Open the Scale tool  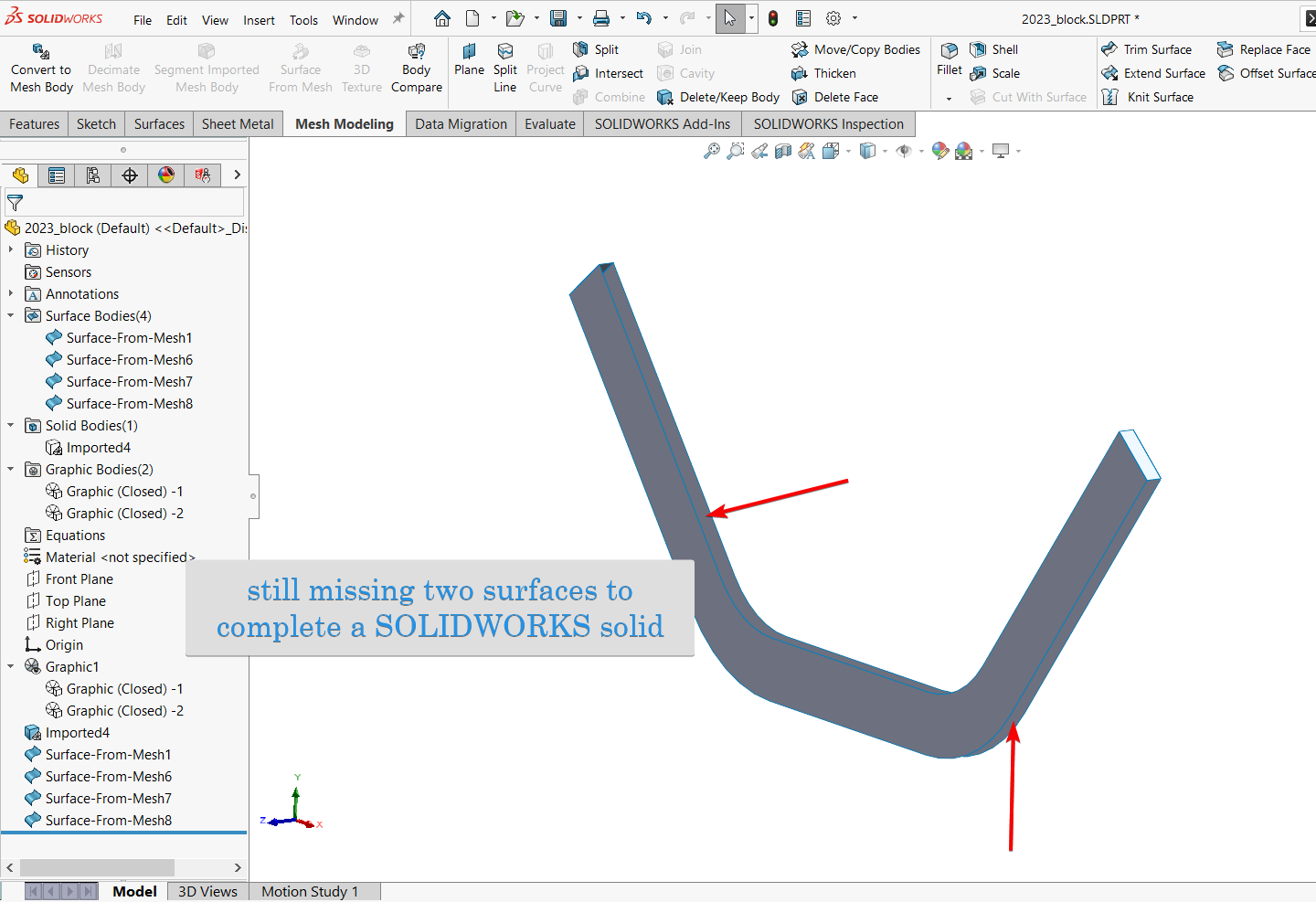click(x=994, y=73)
